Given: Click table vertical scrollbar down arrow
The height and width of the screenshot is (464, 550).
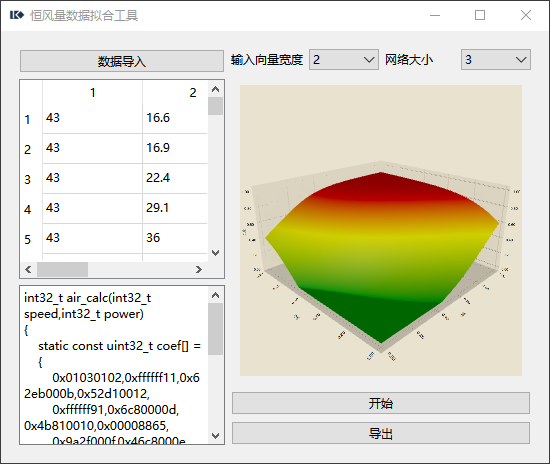Looking at the screenshot, I should pos(215,253).
